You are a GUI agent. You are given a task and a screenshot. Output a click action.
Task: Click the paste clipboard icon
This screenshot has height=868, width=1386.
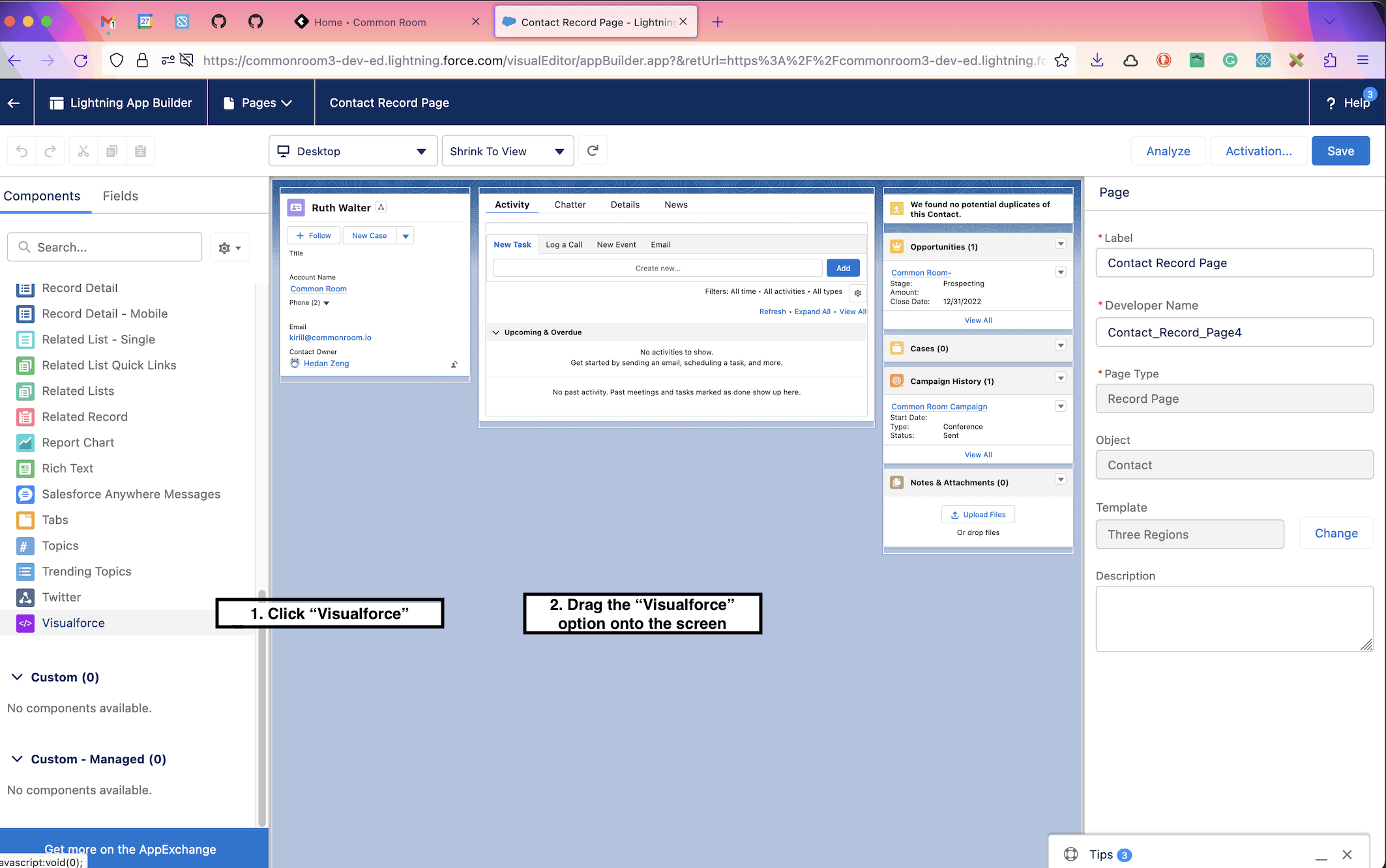click(x=140, y=151)
